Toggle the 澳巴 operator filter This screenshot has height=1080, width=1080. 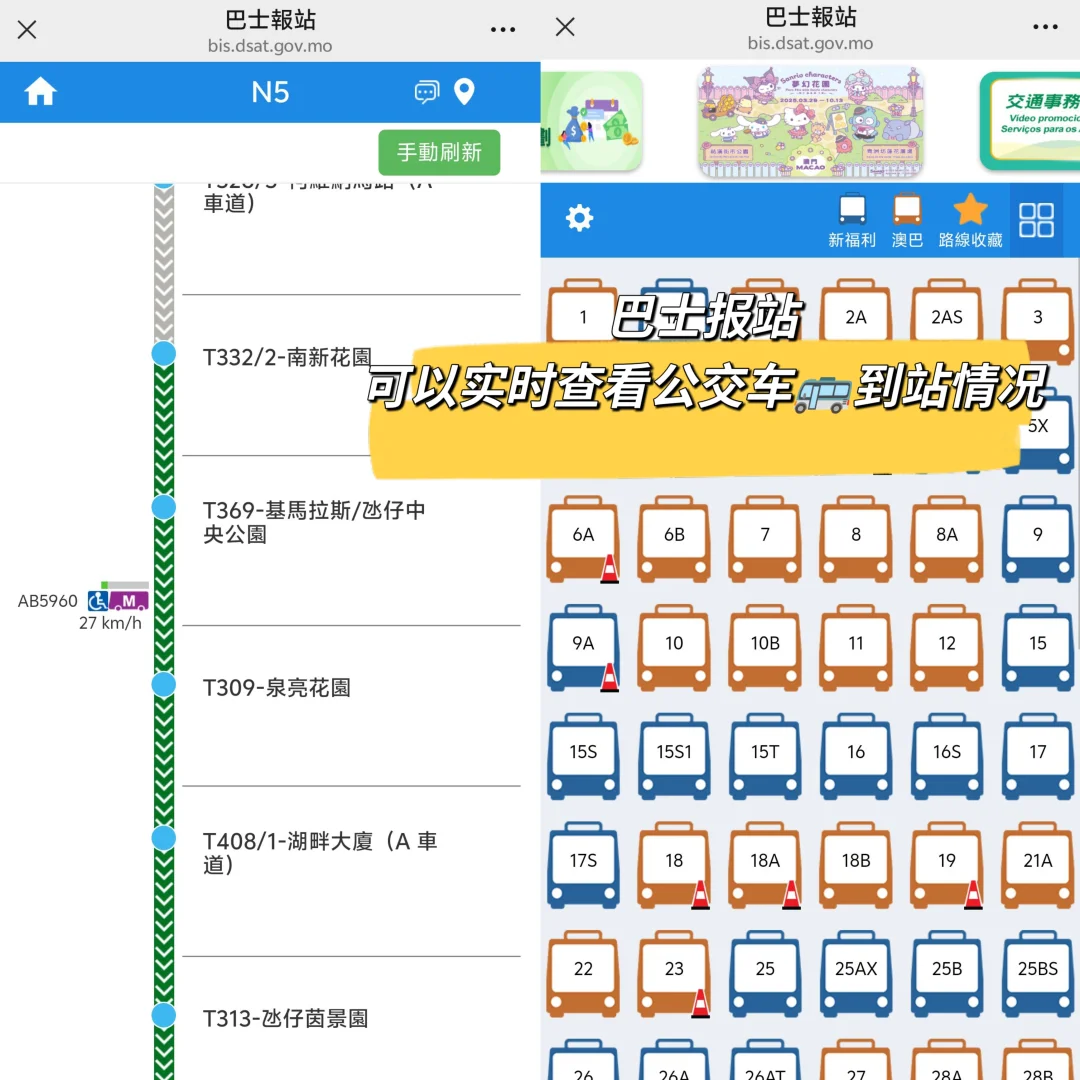click(907, 218)
